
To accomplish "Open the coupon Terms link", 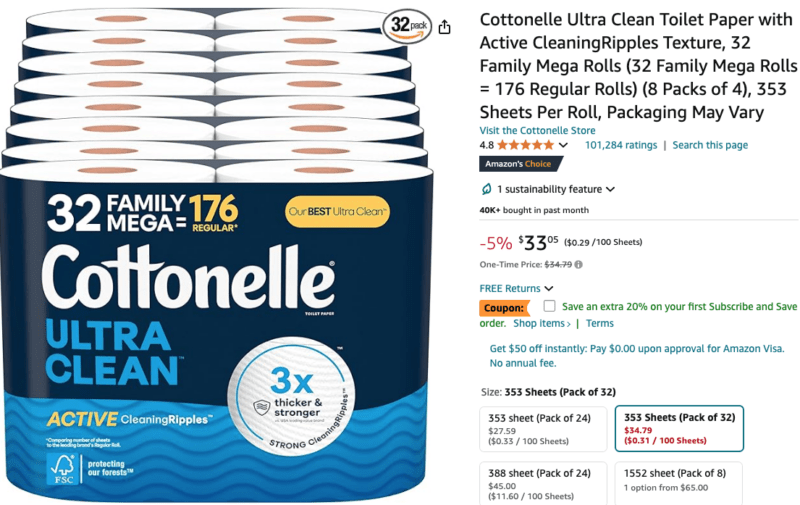I will [x=599, y=323].
